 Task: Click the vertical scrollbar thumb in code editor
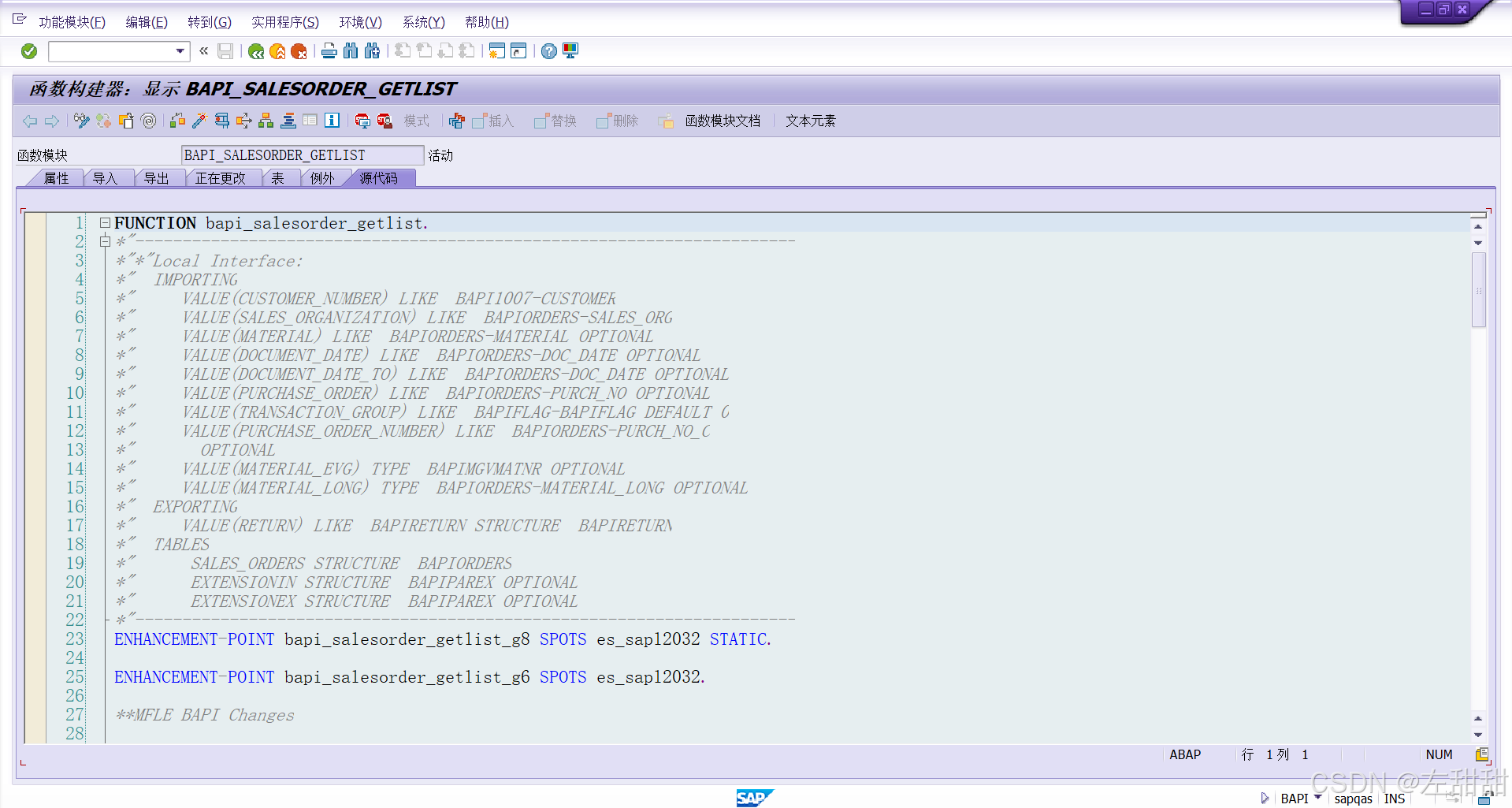[x=1478, y=290]
